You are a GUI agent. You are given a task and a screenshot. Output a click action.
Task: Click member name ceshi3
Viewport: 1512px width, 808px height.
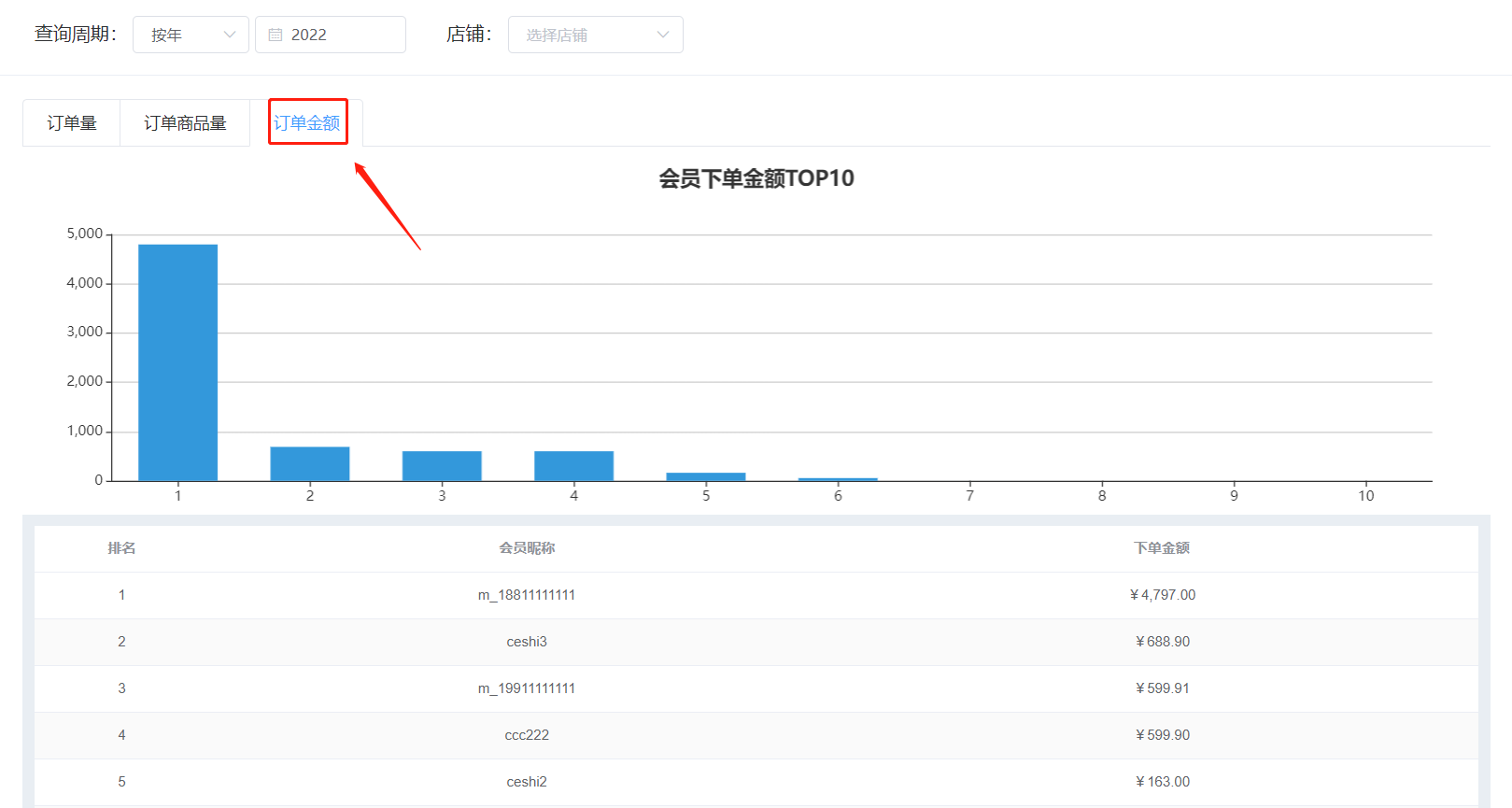point(527,642)
